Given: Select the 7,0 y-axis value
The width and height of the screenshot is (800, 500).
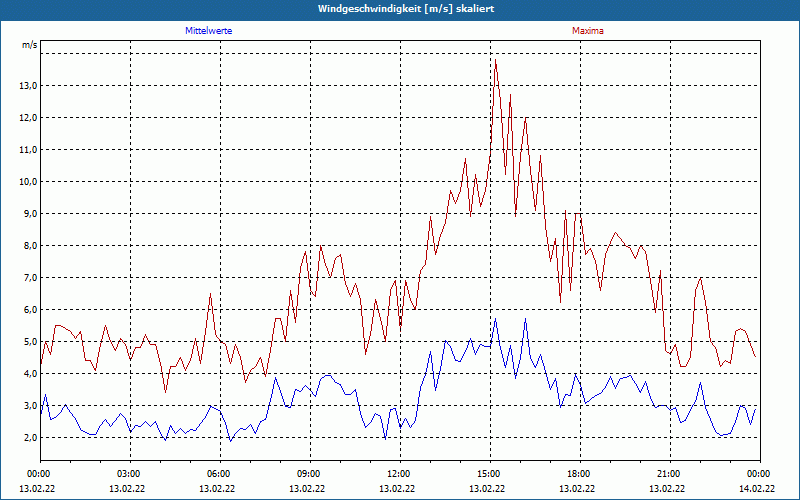Looking at the screenshot, I should 30,278.
